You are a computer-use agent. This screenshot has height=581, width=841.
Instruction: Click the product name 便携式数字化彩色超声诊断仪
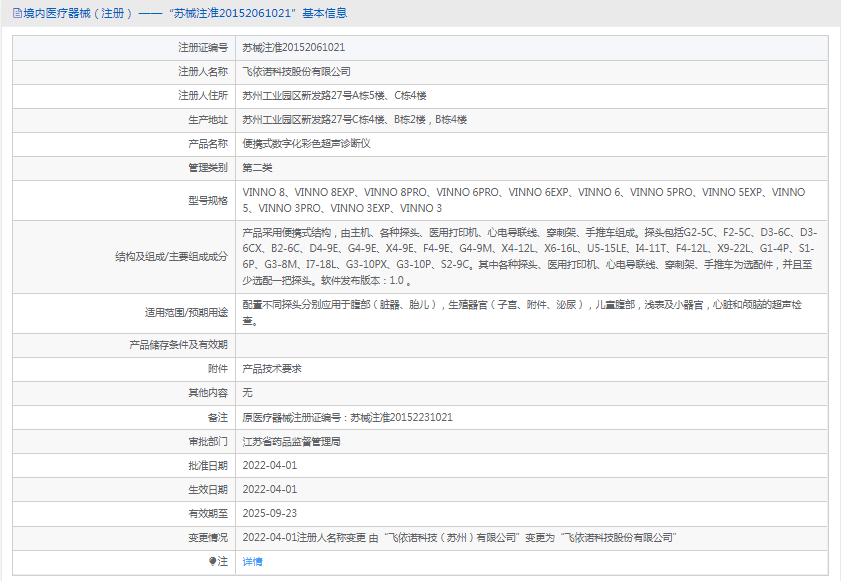pyautogui.click(x=306, y=144)
